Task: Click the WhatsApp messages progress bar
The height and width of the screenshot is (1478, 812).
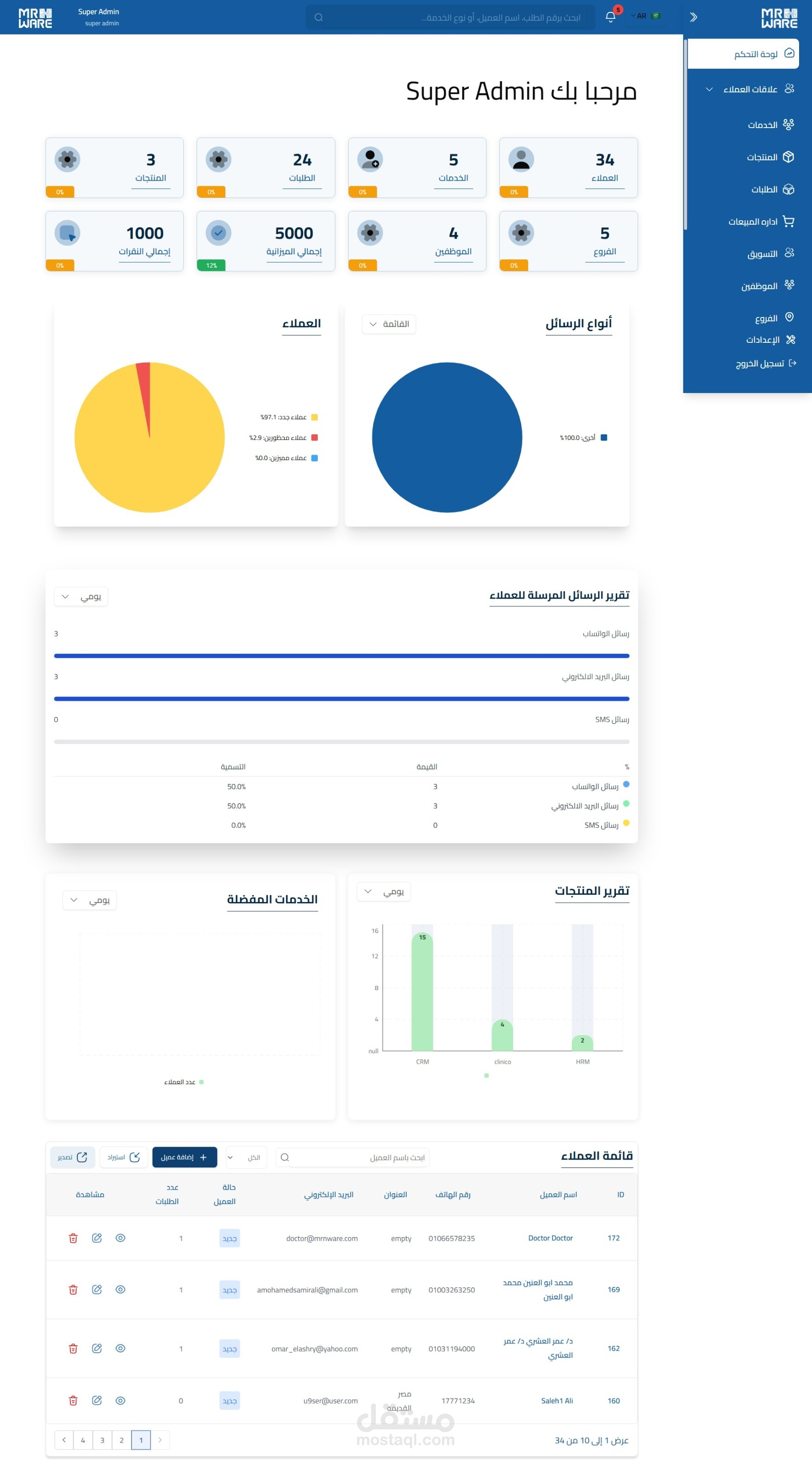Action: 342,656
